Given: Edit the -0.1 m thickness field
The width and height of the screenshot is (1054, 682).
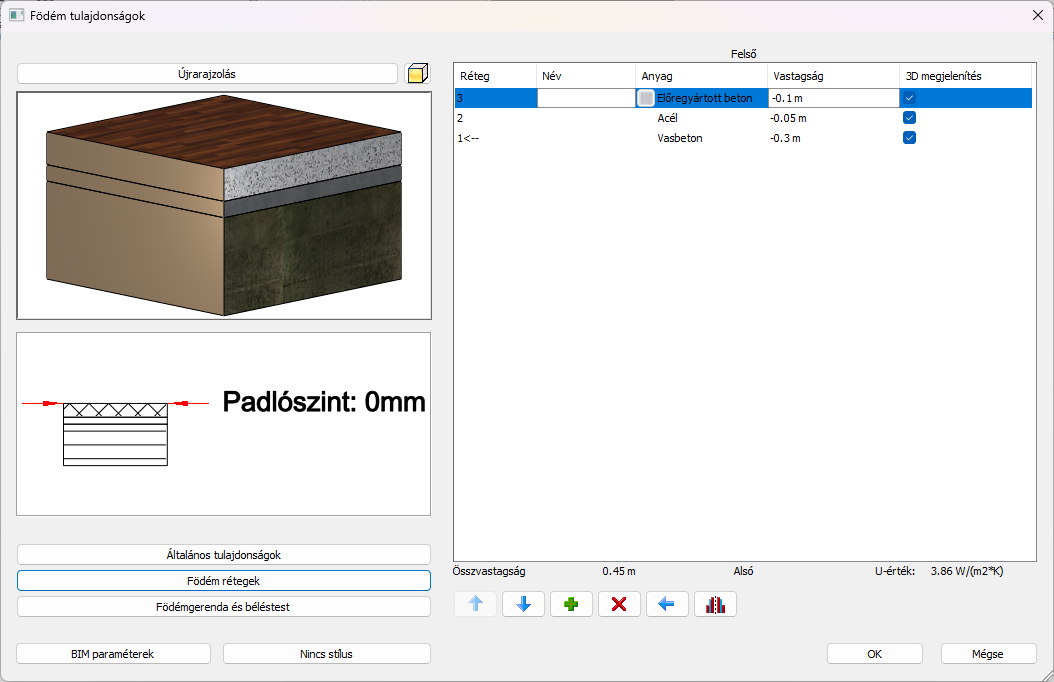Looking at the screenshot, I should click(x=834, y=98).
